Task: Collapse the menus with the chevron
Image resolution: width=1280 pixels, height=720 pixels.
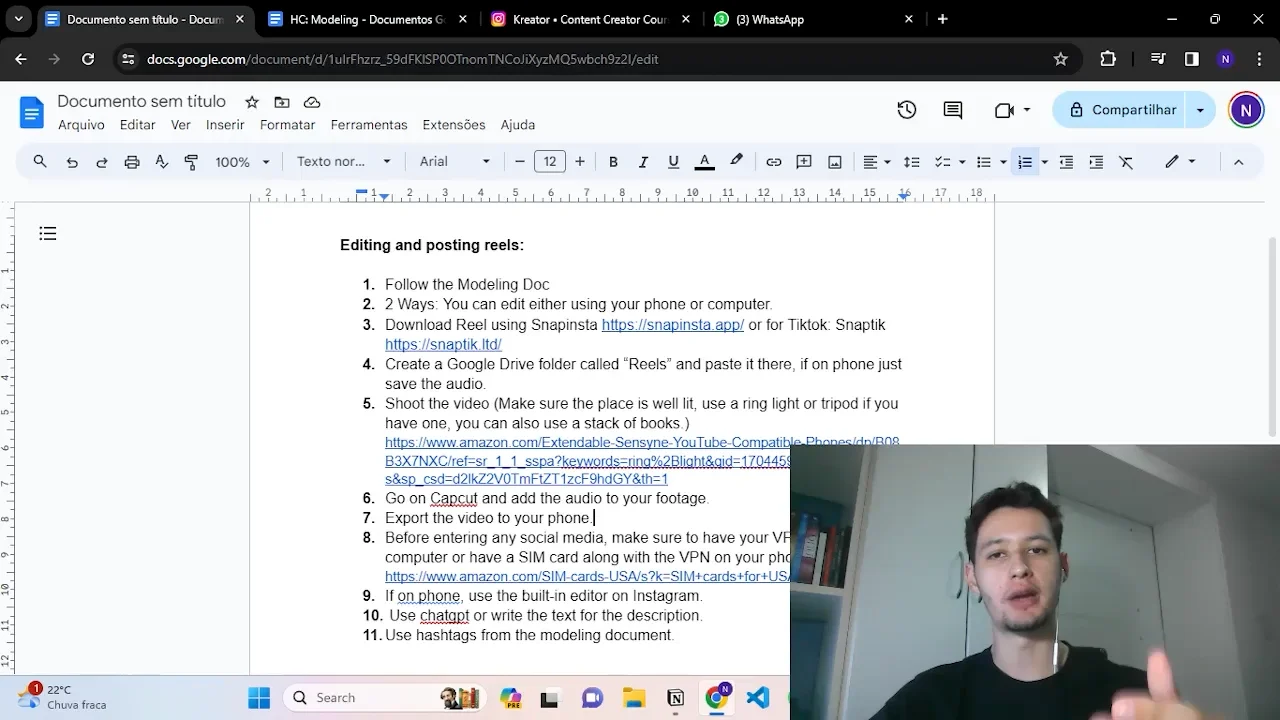Action: tap(1238, 162)
